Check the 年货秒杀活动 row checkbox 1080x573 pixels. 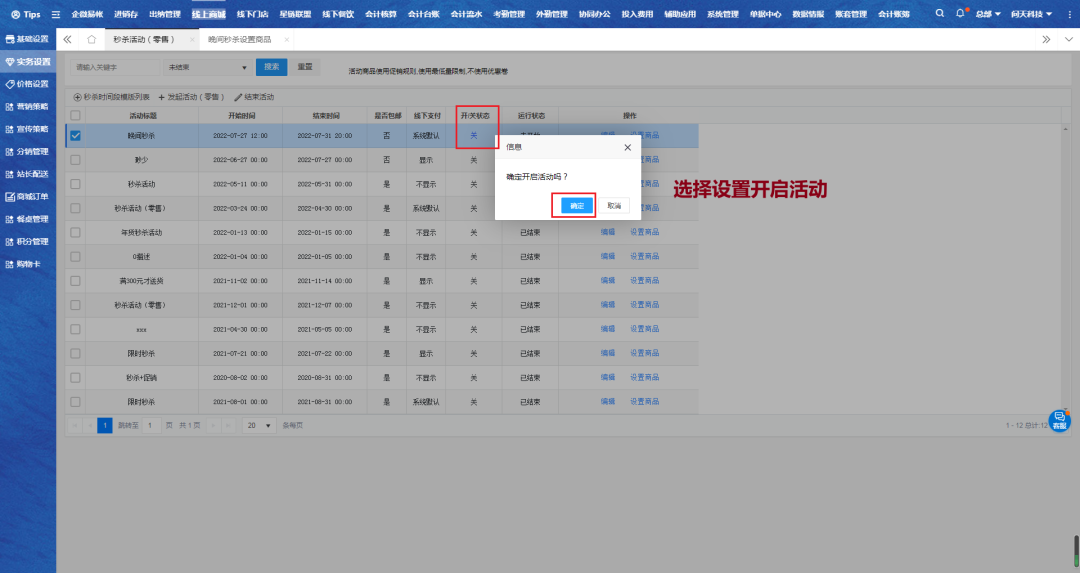click(x=75, y=232)
